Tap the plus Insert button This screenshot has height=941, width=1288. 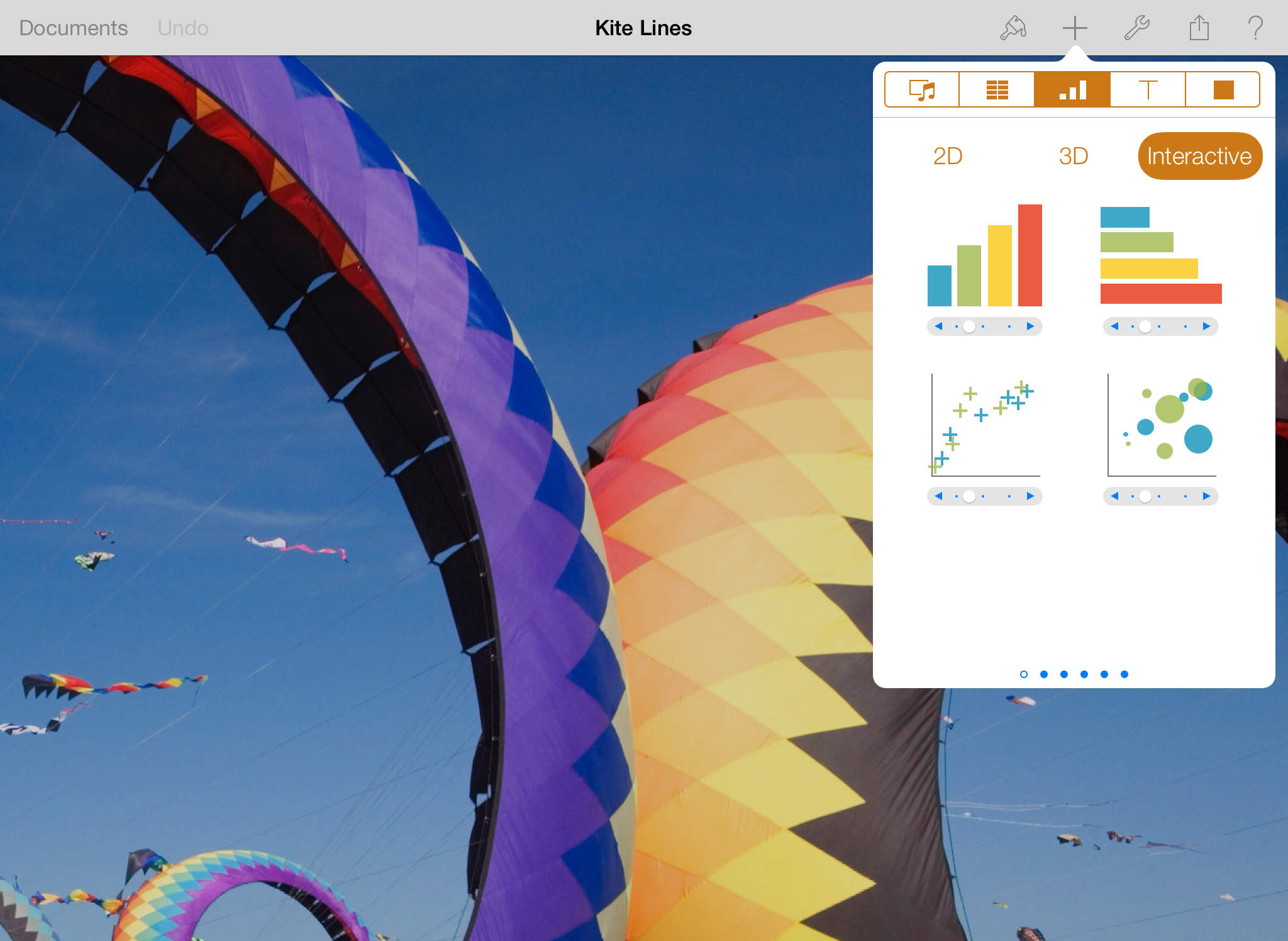(1075, 28)
